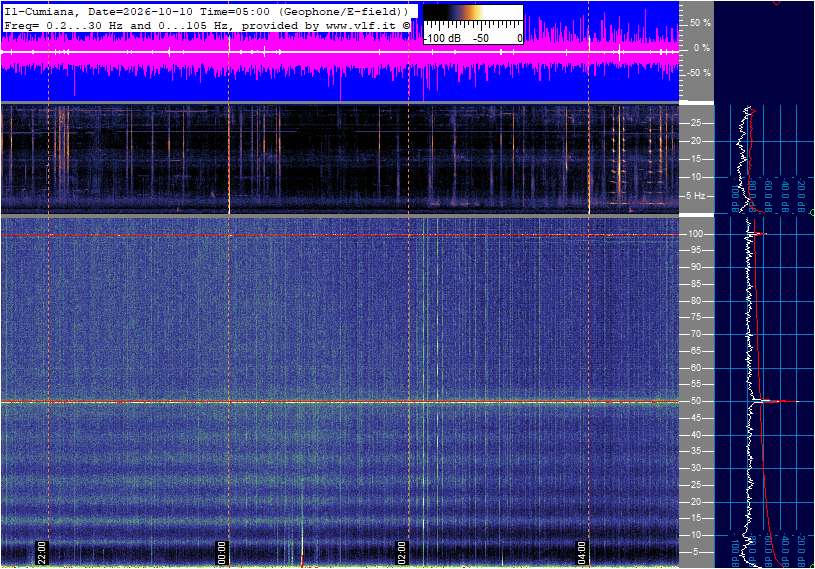Image resolution: width=815 pixels, height=569 pixels.
Task: Click the '40' Hz frequency axis label
Action: tap(696, 435)
